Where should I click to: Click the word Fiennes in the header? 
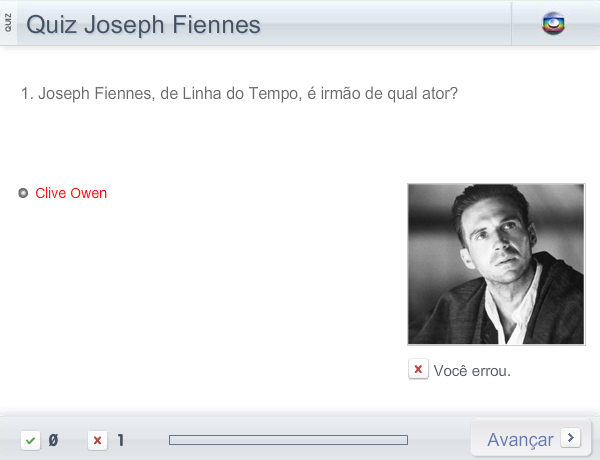click(217, 25)
